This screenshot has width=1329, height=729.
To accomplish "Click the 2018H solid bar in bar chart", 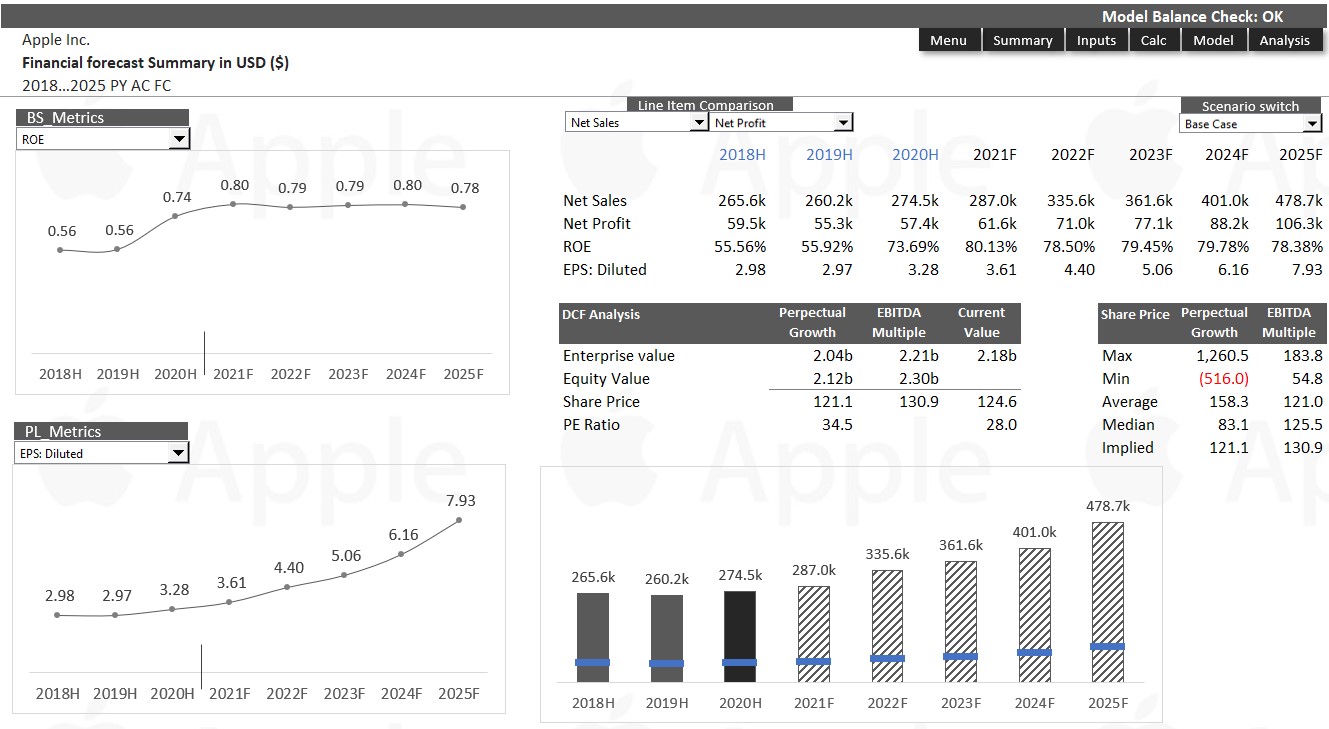I will (593, 638).
